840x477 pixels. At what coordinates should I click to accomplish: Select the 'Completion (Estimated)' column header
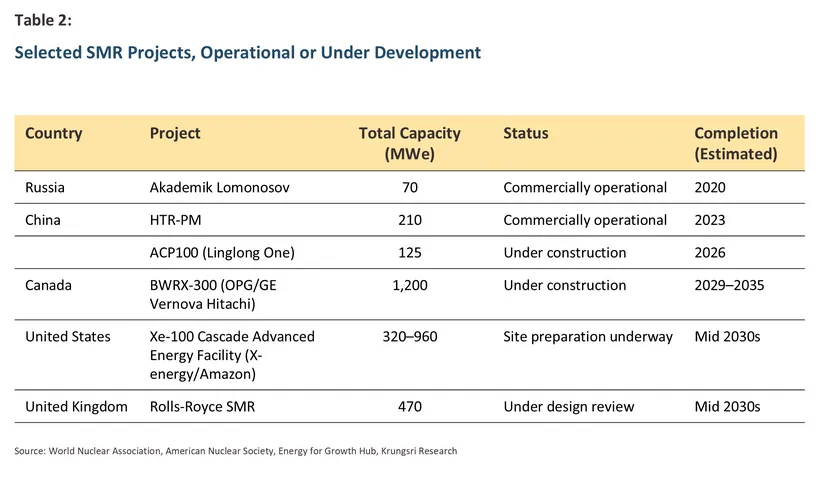pos(735,143)
